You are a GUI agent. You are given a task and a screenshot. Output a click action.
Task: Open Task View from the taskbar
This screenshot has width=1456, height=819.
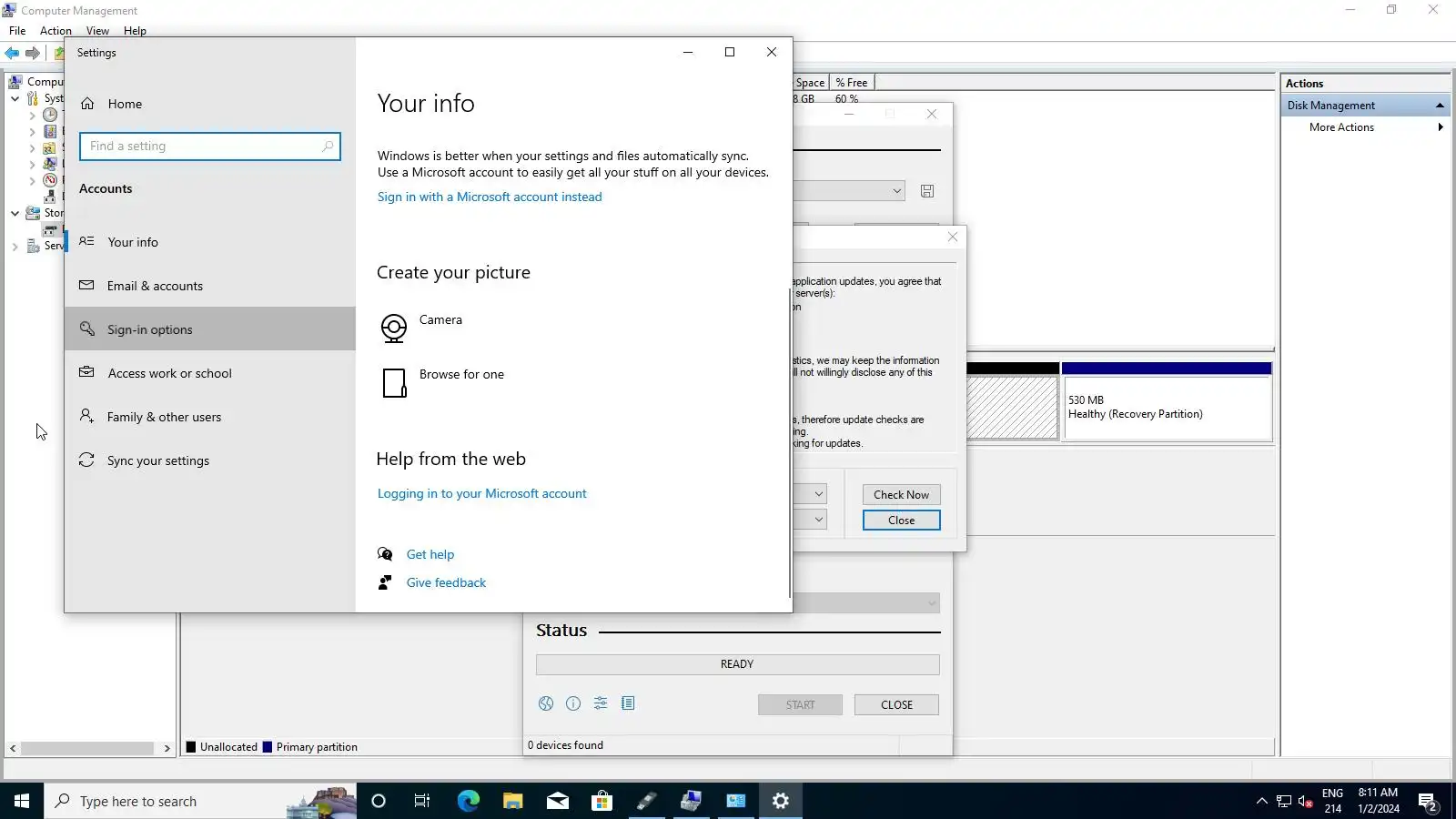coord(422,801)
